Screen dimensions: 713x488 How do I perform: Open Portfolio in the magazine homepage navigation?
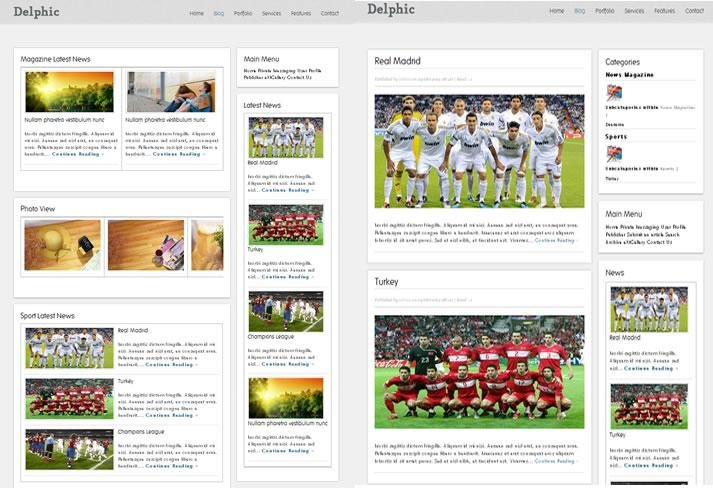tap(243, 13)
